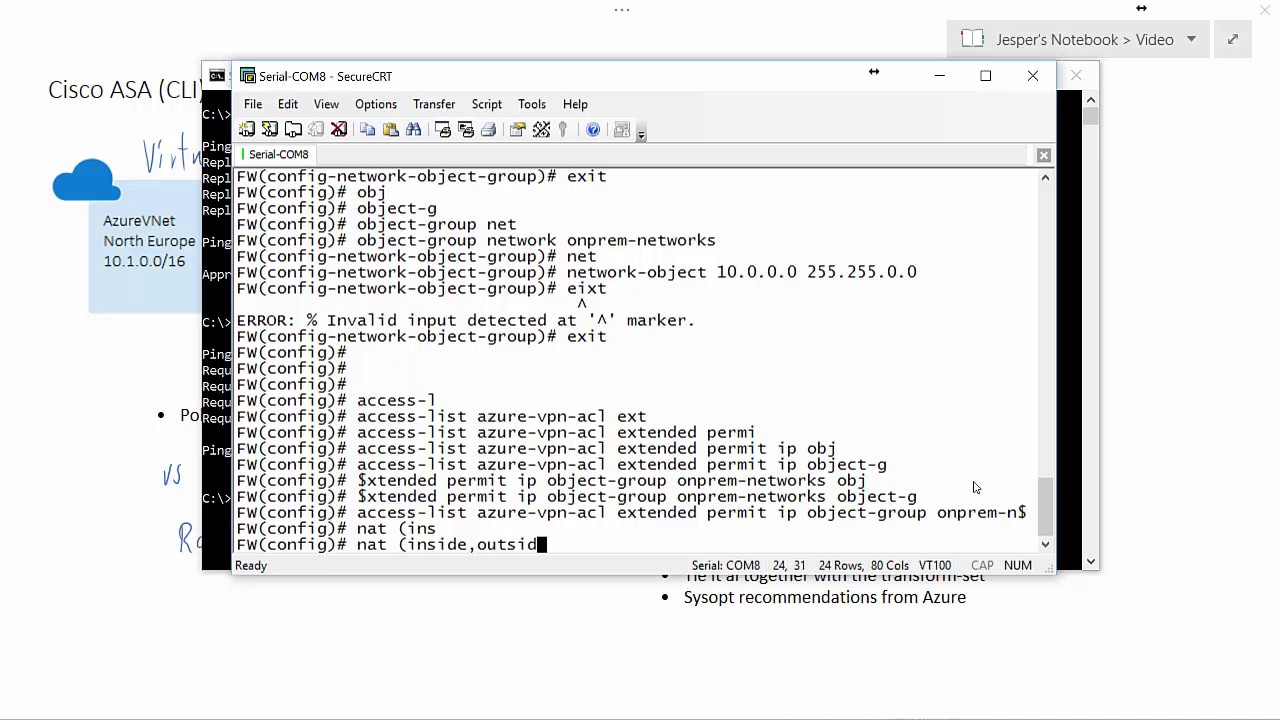Click the CAP indicator in status bar
The width and height of the screenshot is (1280, 720).
pyautogui.click(x=981, y=565)
